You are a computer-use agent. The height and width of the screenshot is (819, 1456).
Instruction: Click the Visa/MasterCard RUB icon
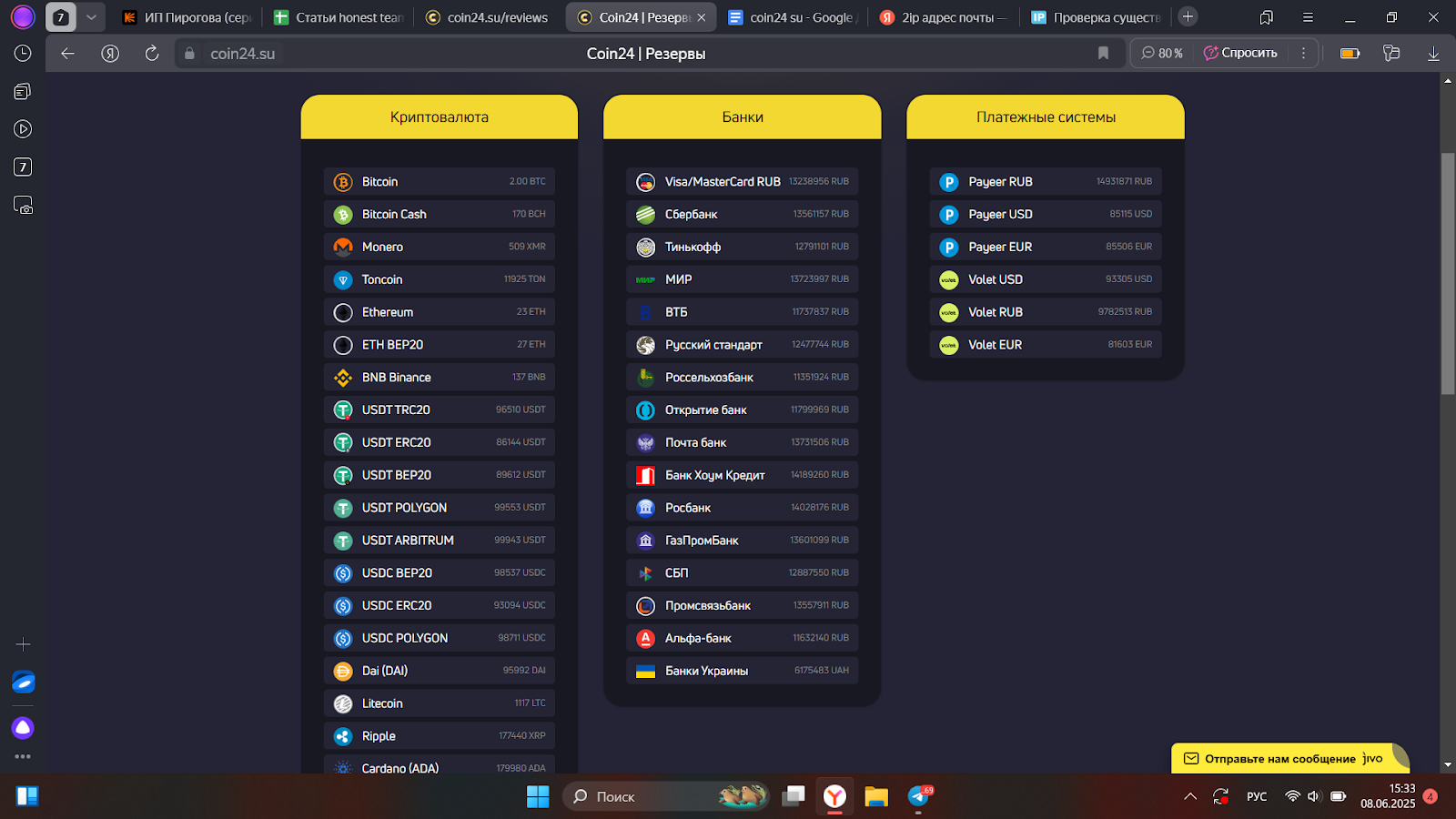click(645, 182)
